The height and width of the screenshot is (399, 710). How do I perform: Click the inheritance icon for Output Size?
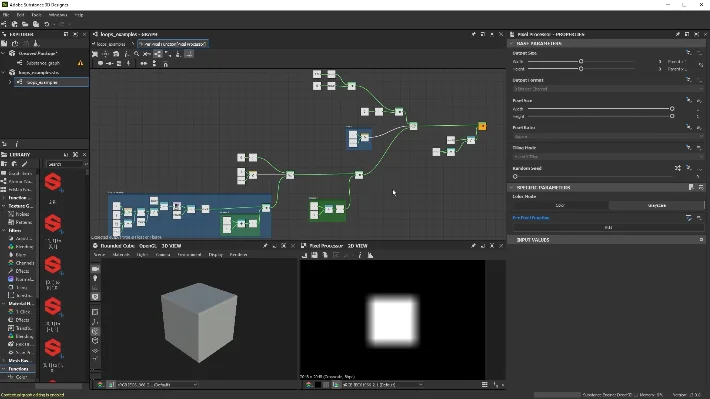click(x=688, y=53)
